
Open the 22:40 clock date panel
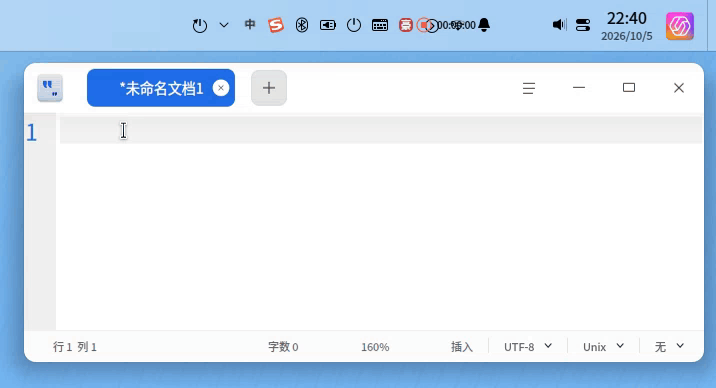coord(626,26)
